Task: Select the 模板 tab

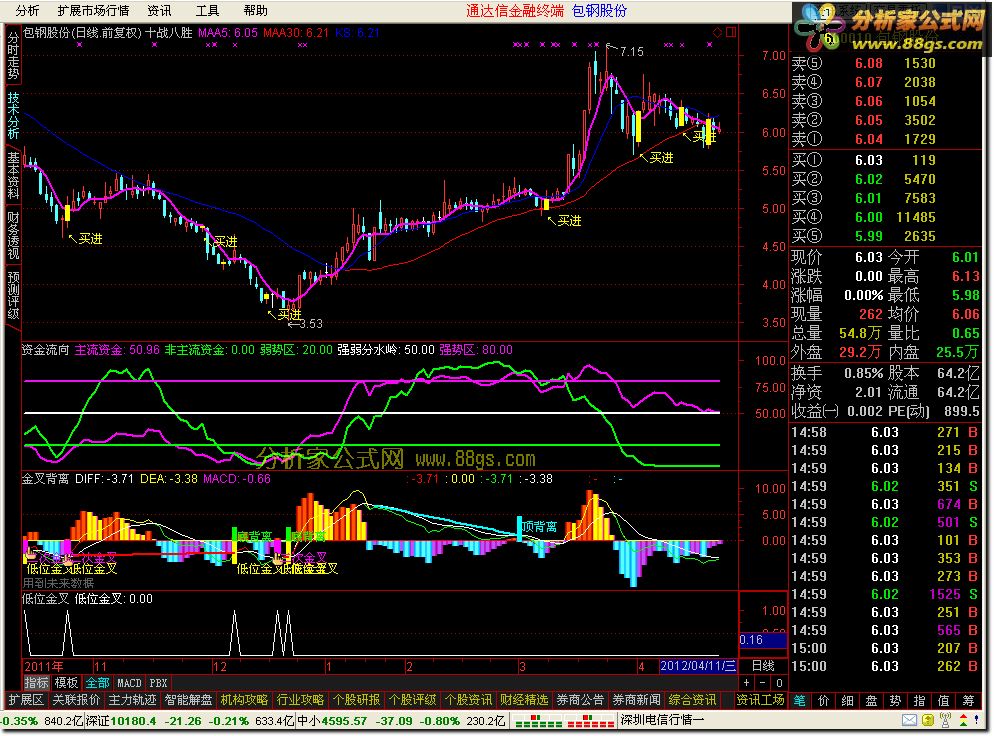Action: click(x=66, y=683)
